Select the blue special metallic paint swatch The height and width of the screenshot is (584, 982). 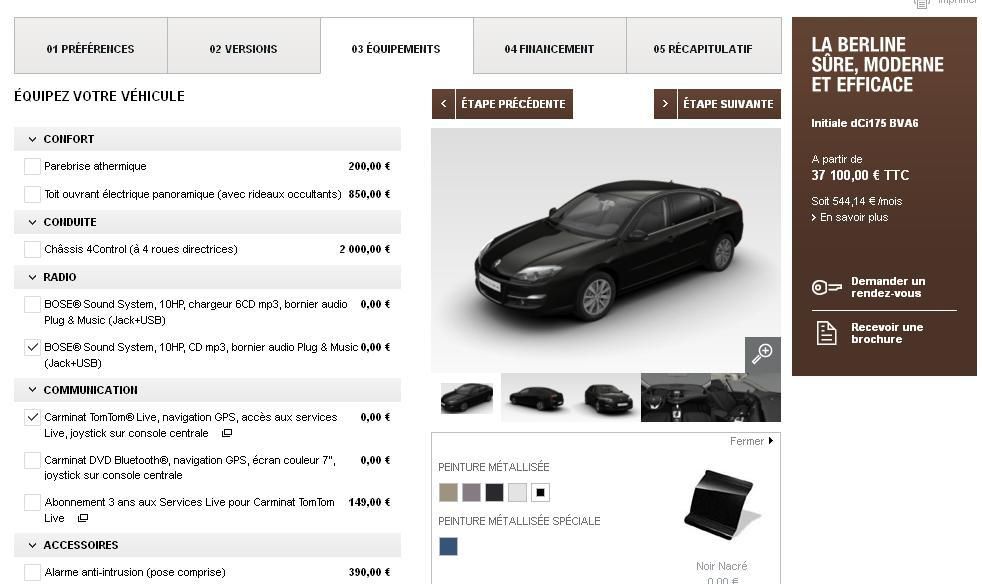click(x=448, y=546)
